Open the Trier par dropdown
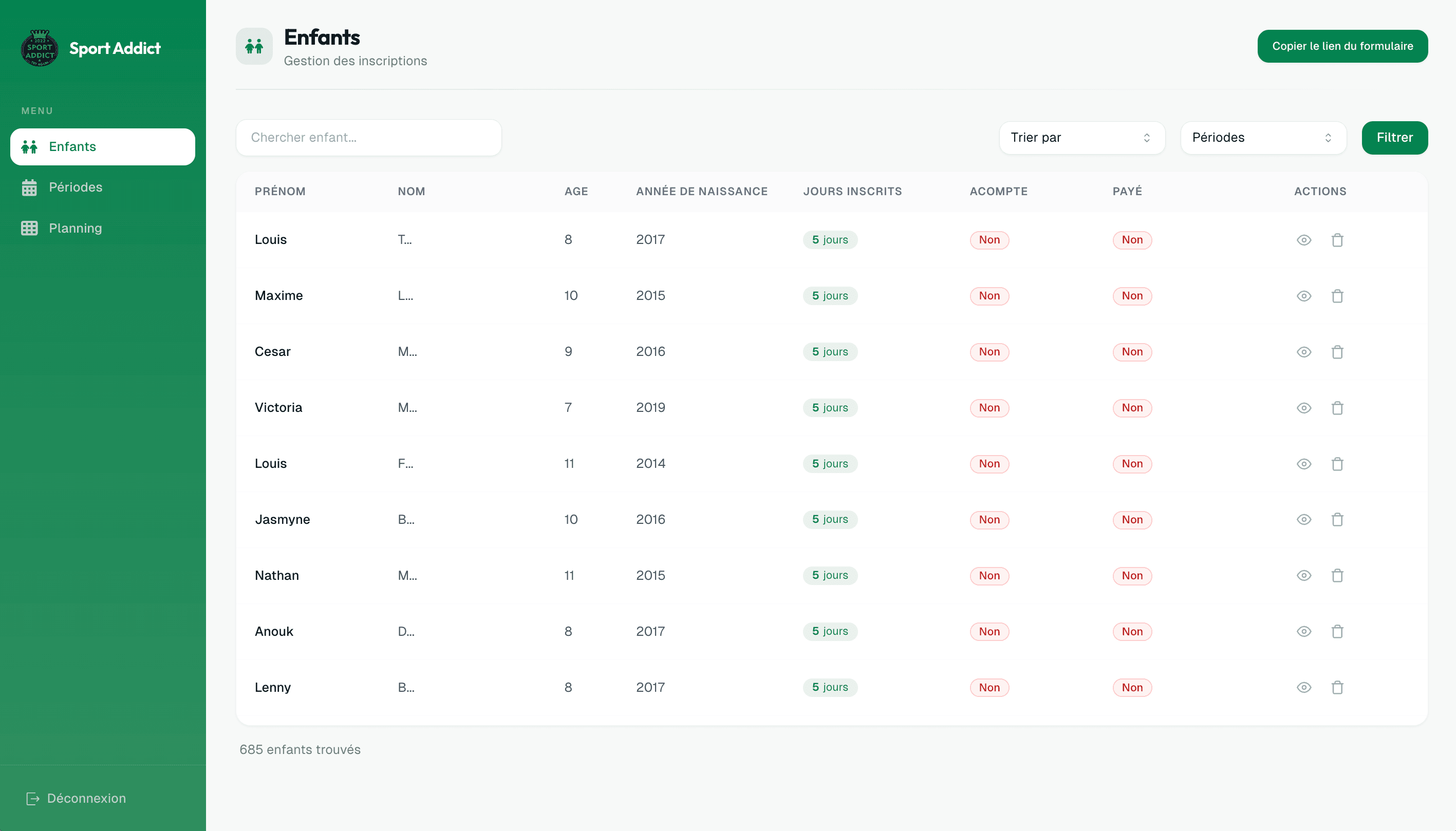Image resolution: width=1456 pixels, height=831 pixels. (x=1081, y=138)
